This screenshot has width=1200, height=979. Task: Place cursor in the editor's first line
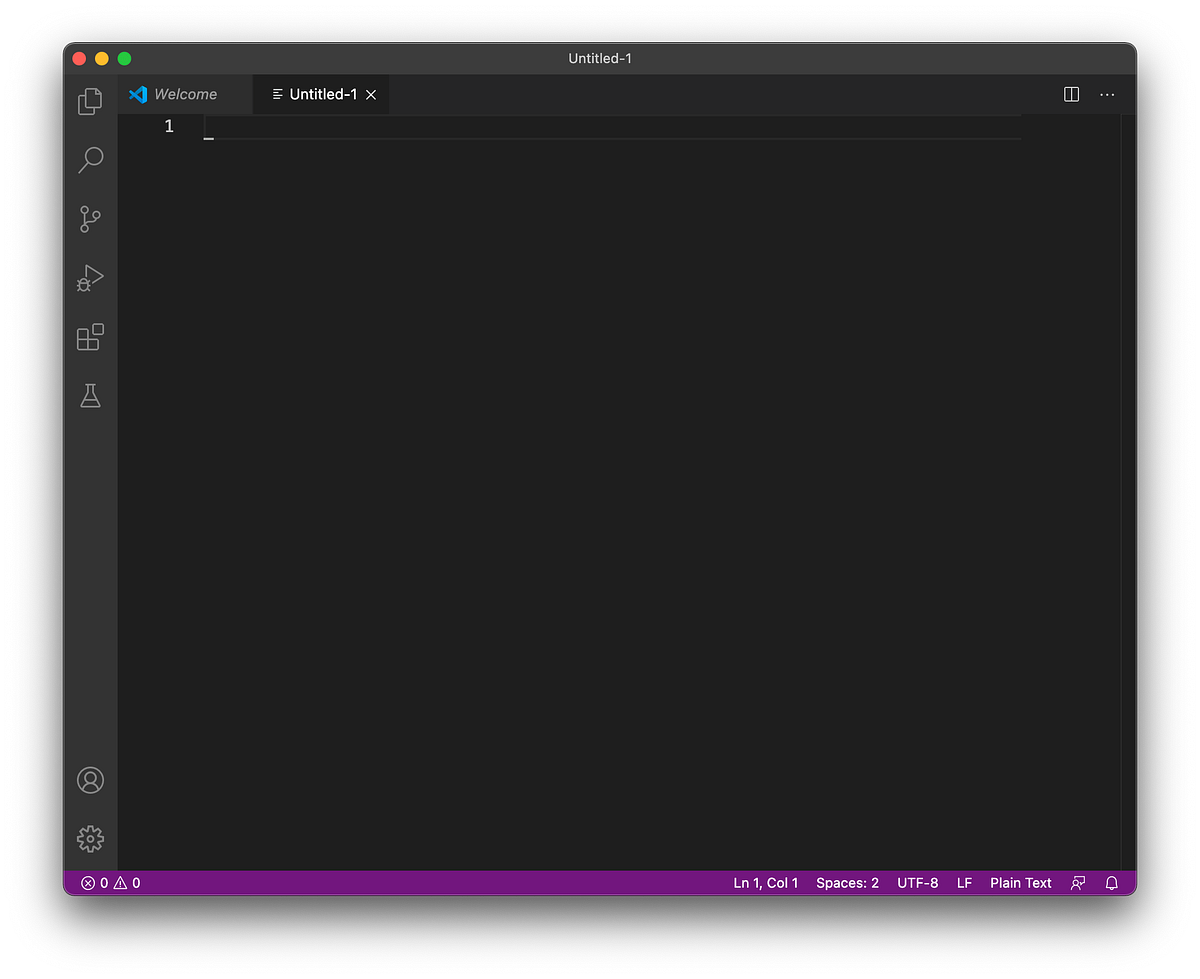tap(612, 127)
